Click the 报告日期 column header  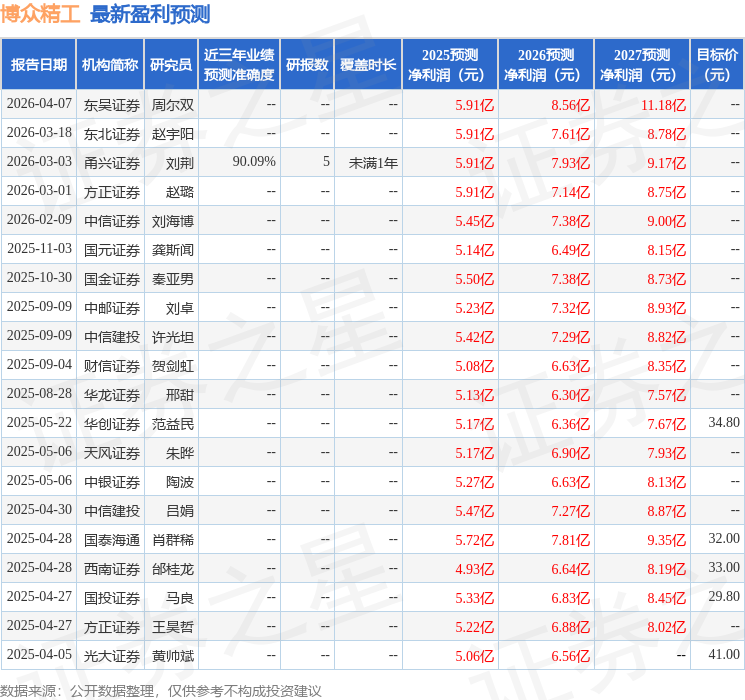38,65
